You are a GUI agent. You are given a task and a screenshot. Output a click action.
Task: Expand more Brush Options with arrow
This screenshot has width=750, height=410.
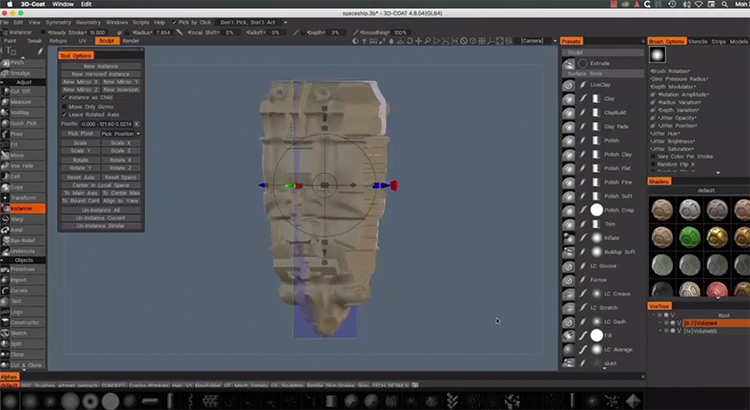(x=717, y=172)
